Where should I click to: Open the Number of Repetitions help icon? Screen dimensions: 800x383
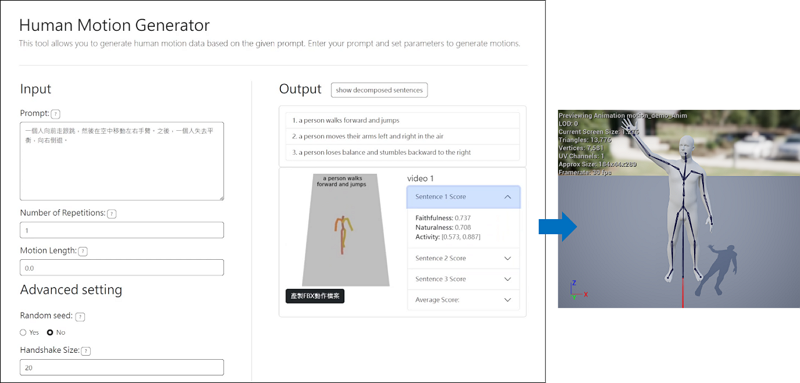(x=112, y=214)
